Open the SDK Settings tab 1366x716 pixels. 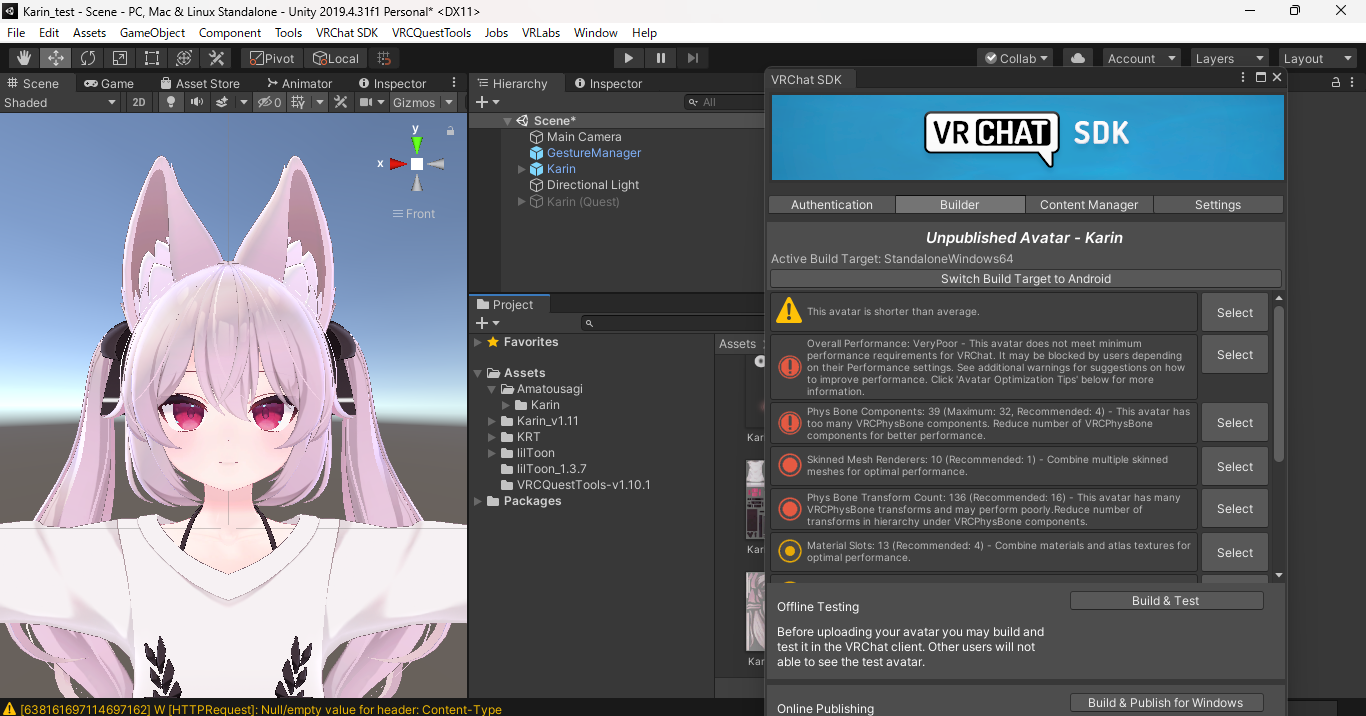pyautogui.click(x=1218, y=204)
